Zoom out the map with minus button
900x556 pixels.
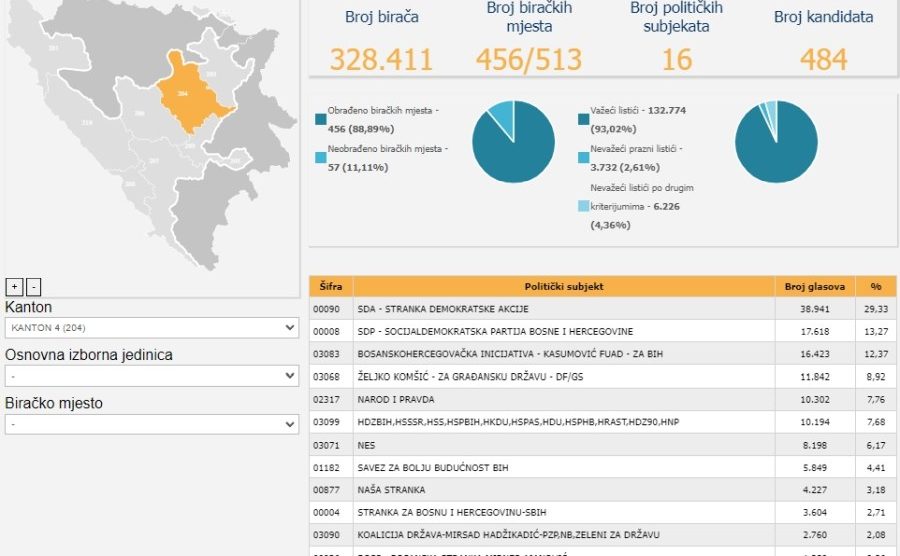point(33,286)
